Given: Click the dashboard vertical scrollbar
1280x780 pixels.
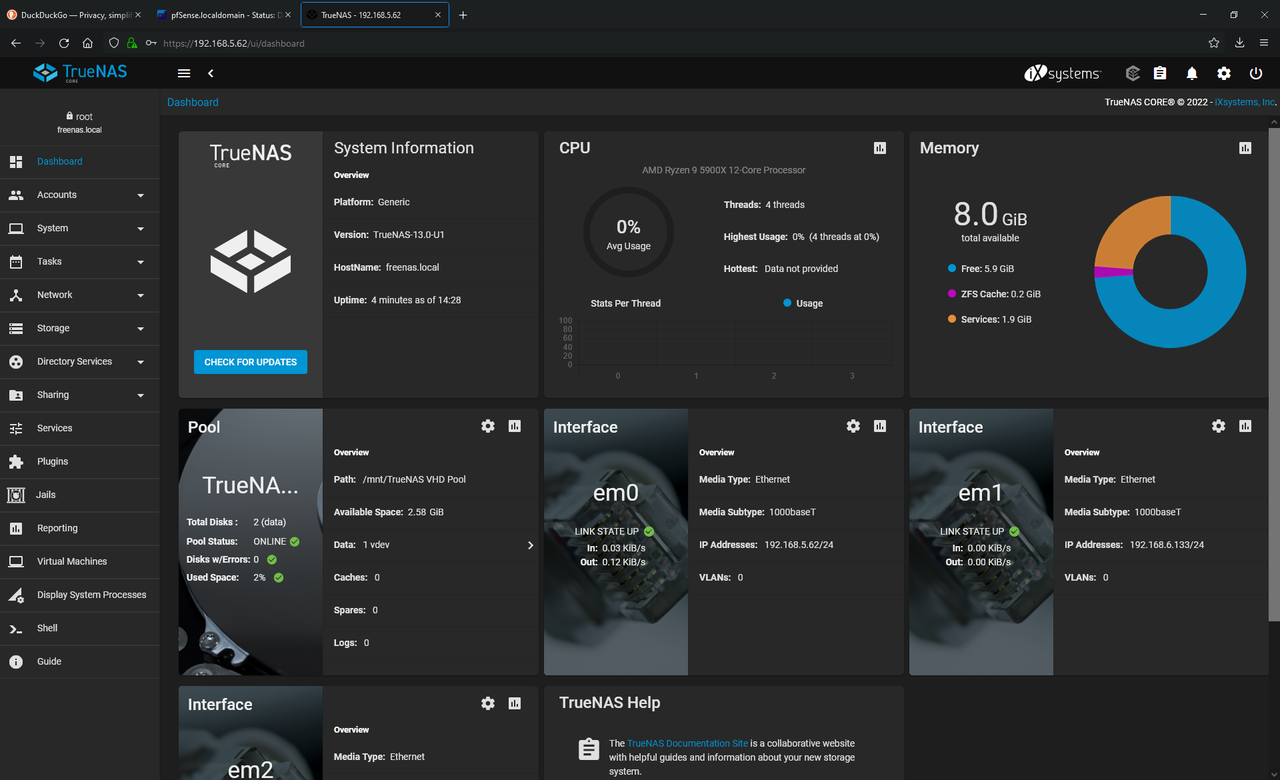Looking at the screenshot, I should (1274, 375).
